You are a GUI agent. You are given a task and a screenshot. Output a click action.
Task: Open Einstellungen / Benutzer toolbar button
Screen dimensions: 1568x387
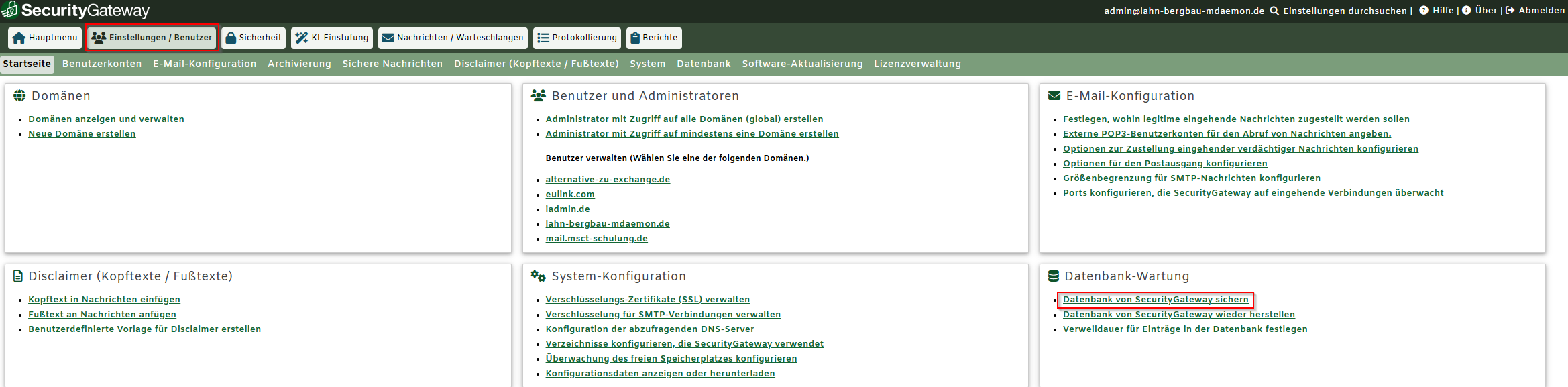click(152, 38)
